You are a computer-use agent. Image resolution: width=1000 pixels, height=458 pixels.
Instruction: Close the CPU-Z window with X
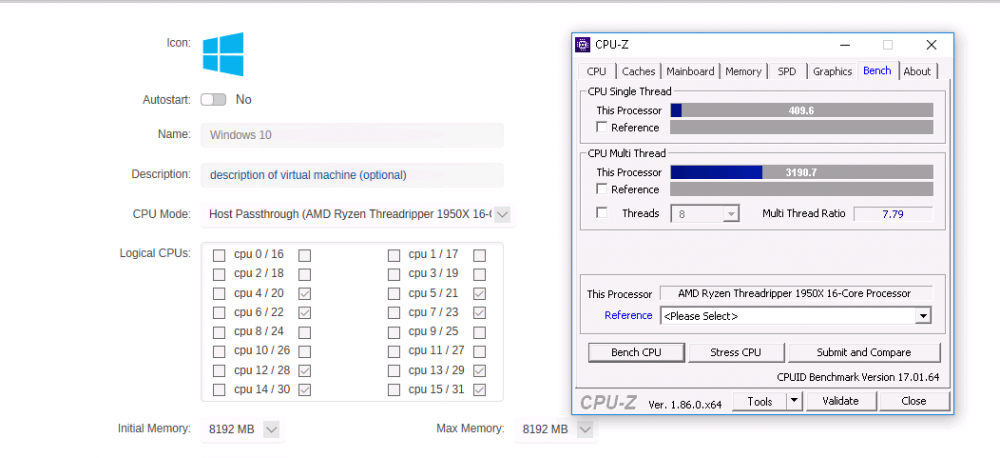931,45
